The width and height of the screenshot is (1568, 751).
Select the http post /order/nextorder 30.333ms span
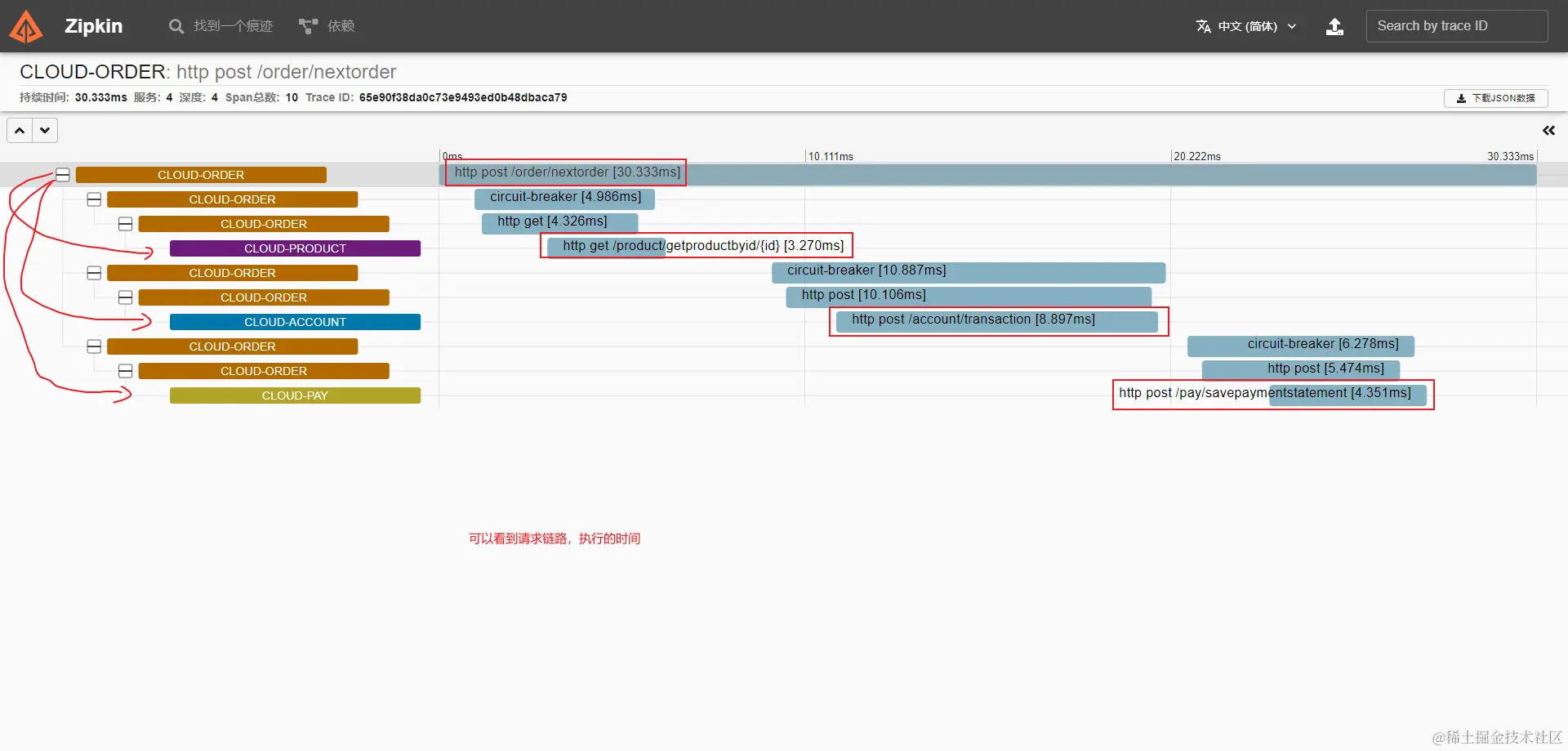point(988,174)
